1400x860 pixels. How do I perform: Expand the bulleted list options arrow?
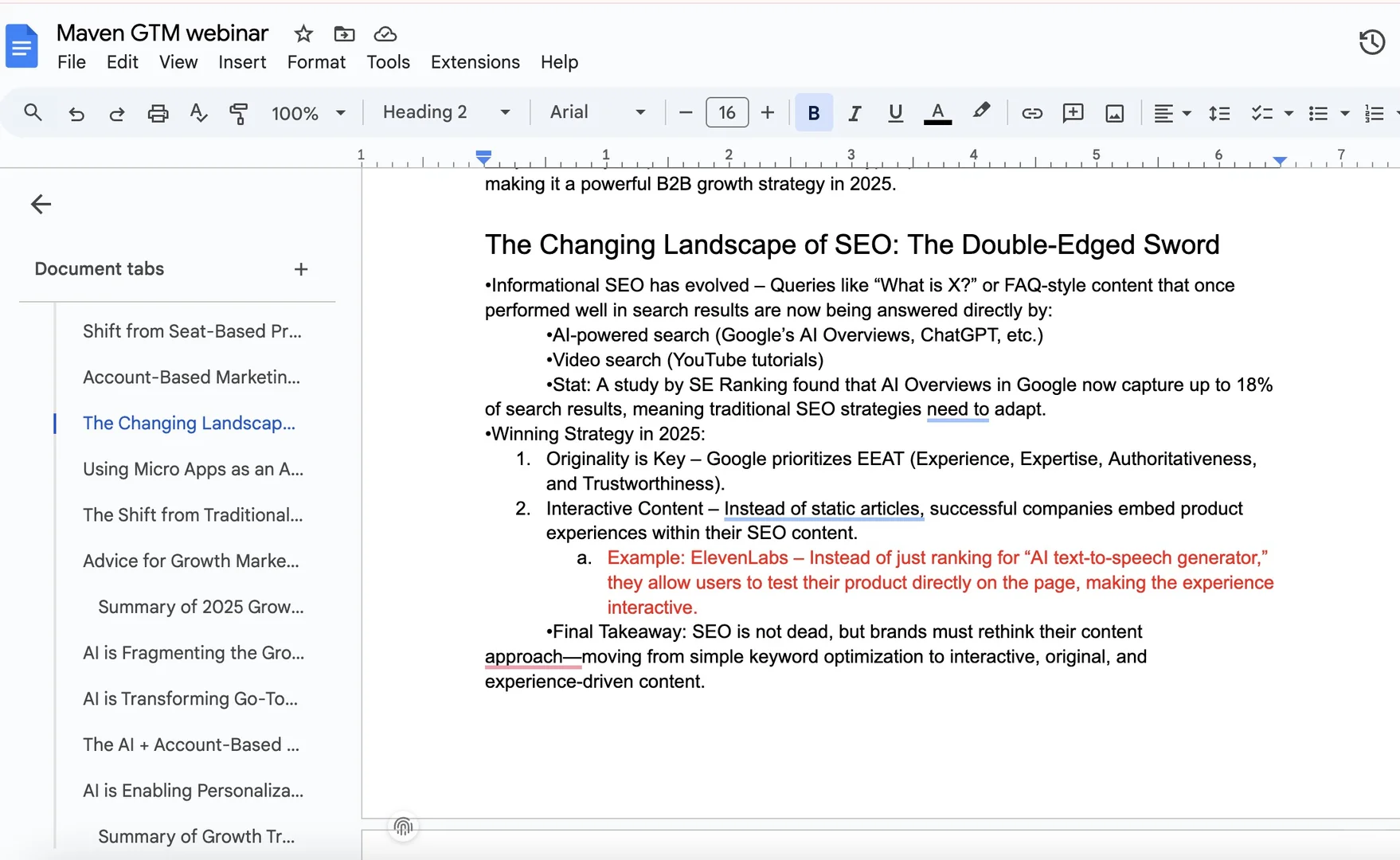click(x=1345, y=113)
